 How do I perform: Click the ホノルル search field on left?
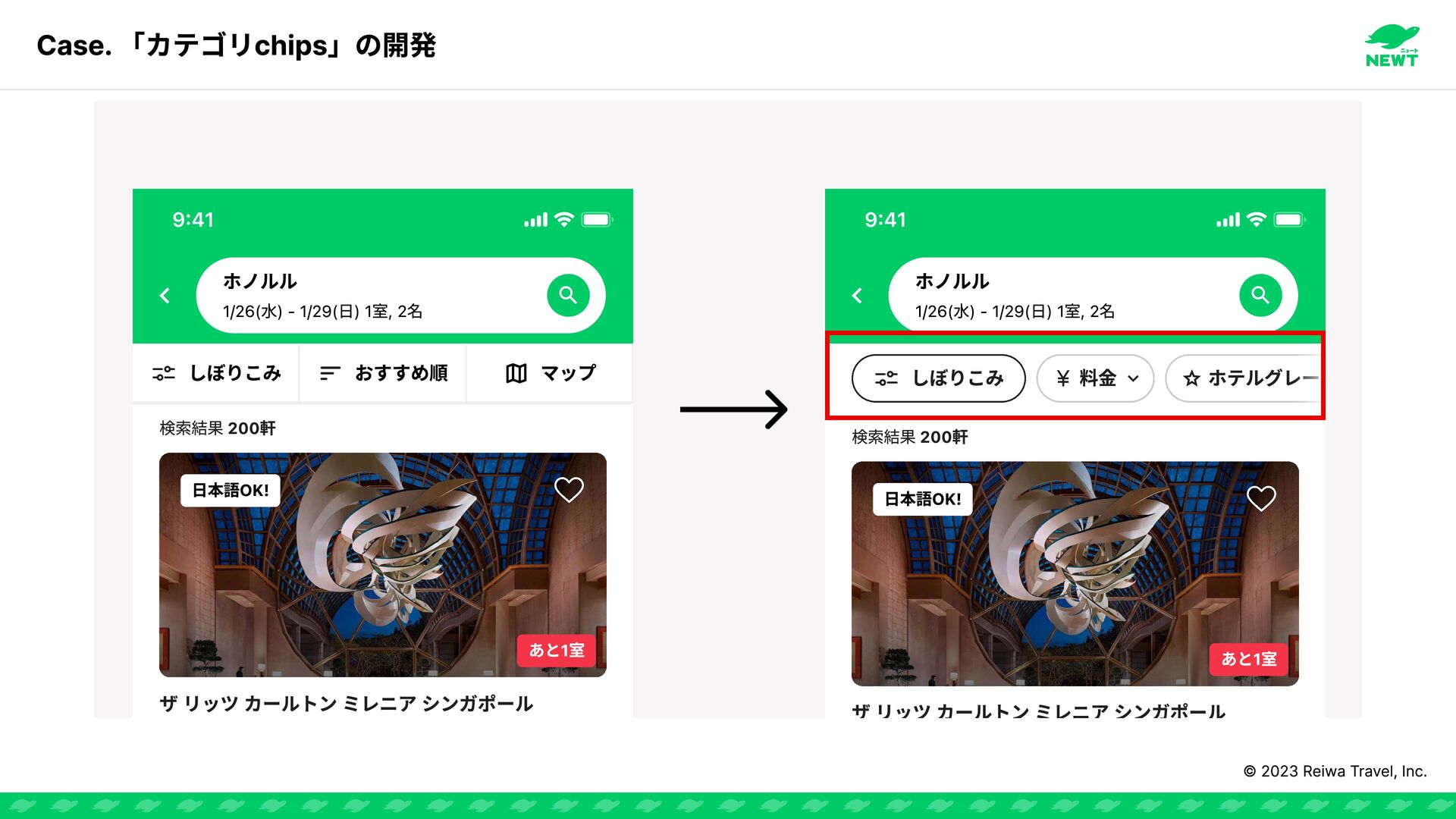(x=400, y=295)
